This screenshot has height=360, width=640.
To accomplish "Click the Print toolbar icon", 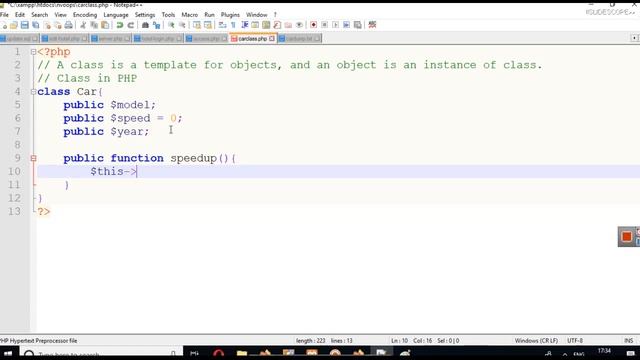I will pos(69,25).
